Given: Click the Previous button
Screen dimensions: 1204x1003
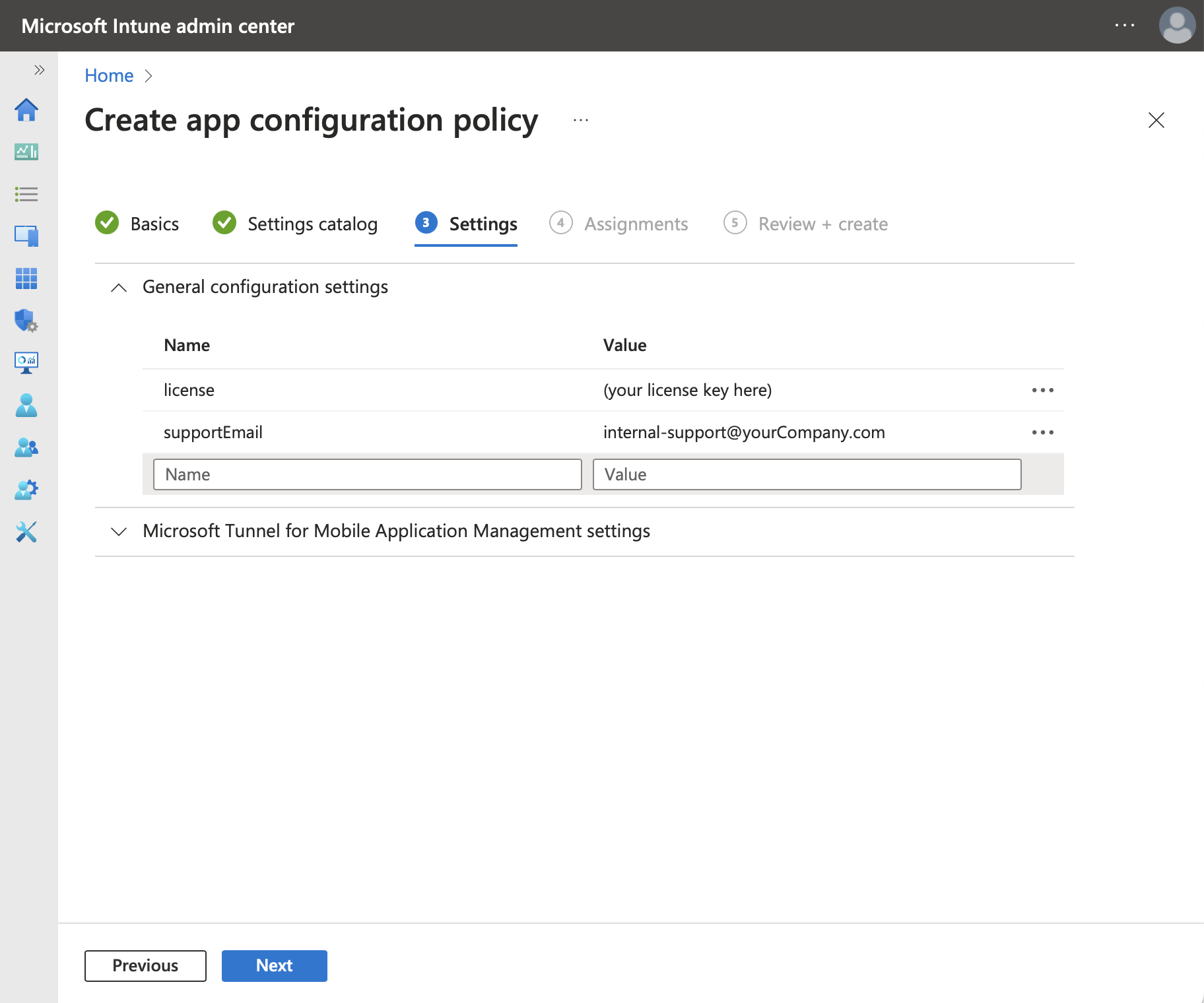Looking at the screenshot, I should (x=145, y=965).
